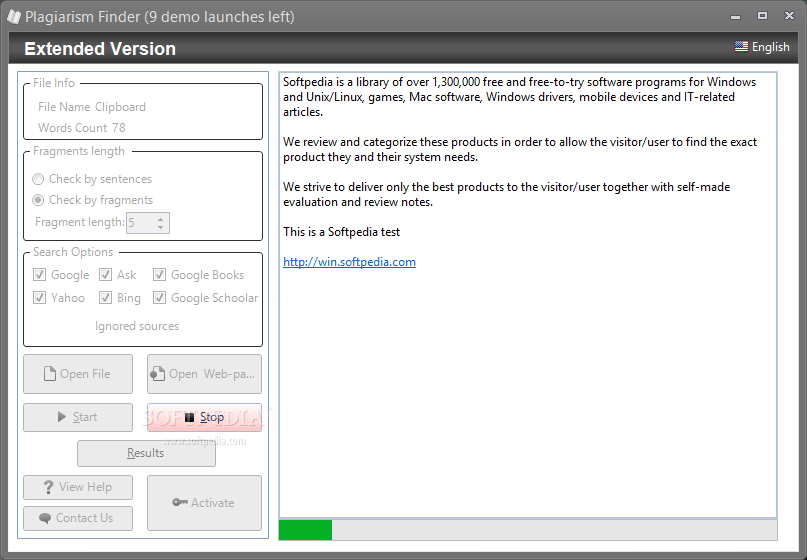Click the Open File button

tap(78, 374)
